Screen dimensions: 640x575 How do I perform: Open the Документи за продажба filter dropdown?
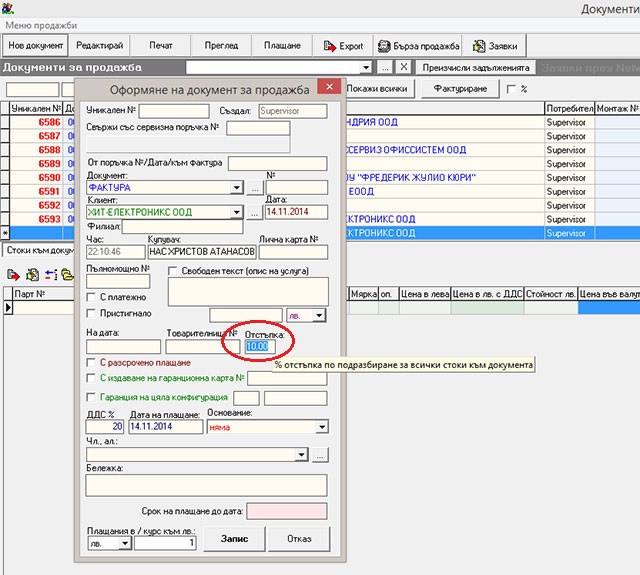366,67
